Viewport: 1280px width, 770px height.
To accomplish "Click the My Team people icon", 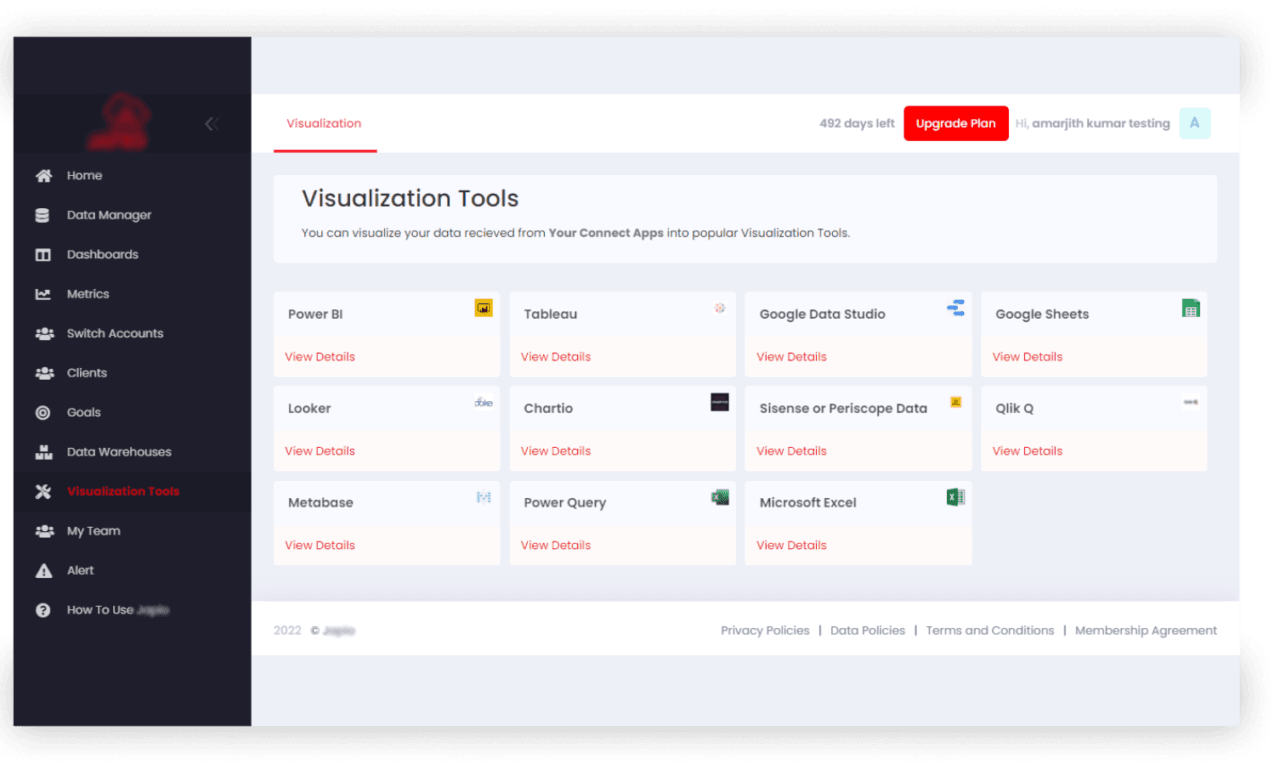I will pyautogui.click(x=44, y=531).
